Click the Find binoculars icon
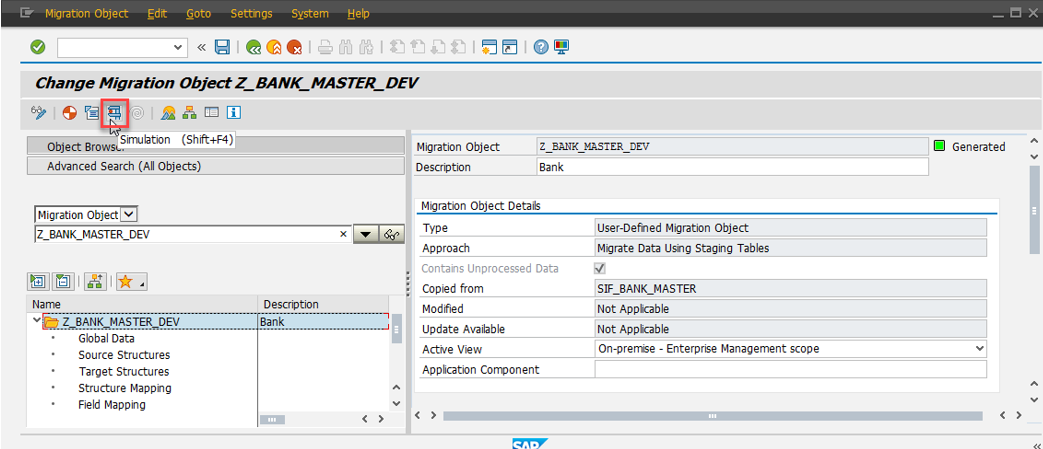The image size is (1043, 449). pos(345,47)
